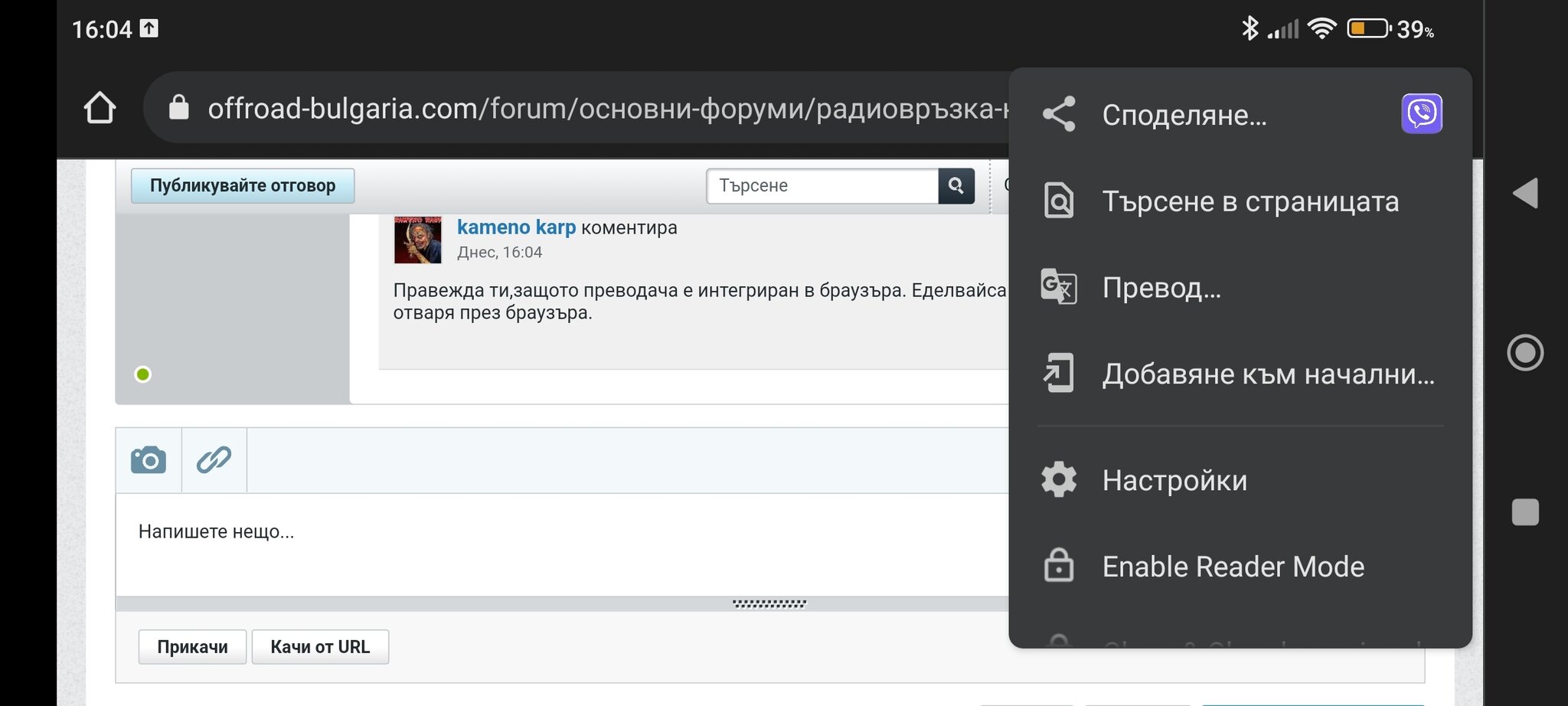This screenshot has height=706, width=1568.
Task: Tap the Android back triangle button
Action: (x=1524, y=193)
